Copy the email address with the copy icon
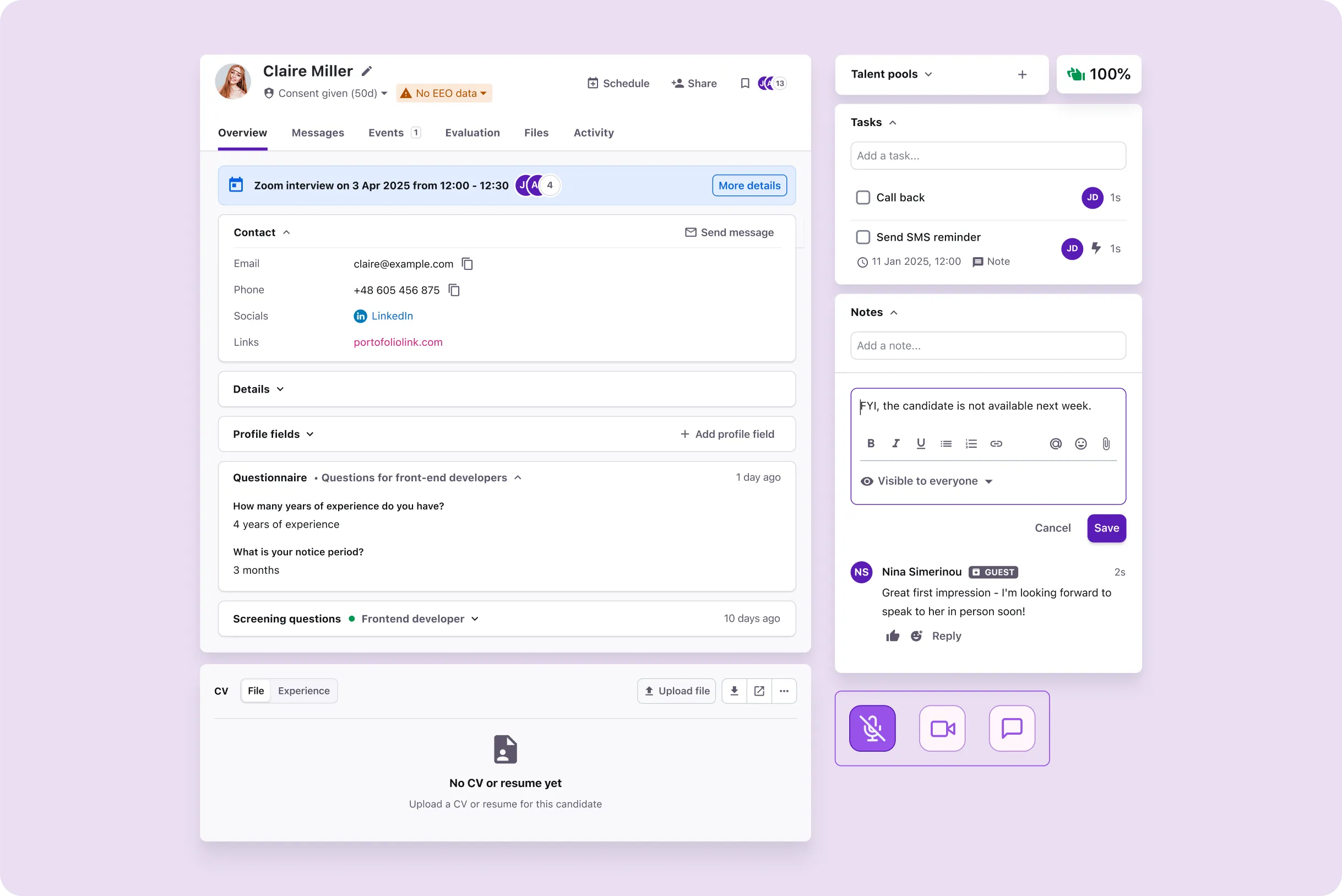This screenshot has width=1342, height=896. tap(468, 264)
